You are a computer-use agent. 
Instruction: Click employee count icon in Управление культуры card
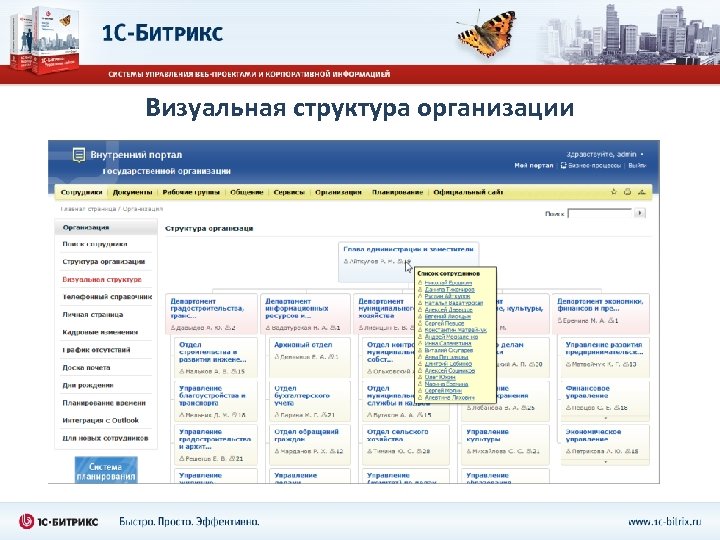[x=529, y=451]
